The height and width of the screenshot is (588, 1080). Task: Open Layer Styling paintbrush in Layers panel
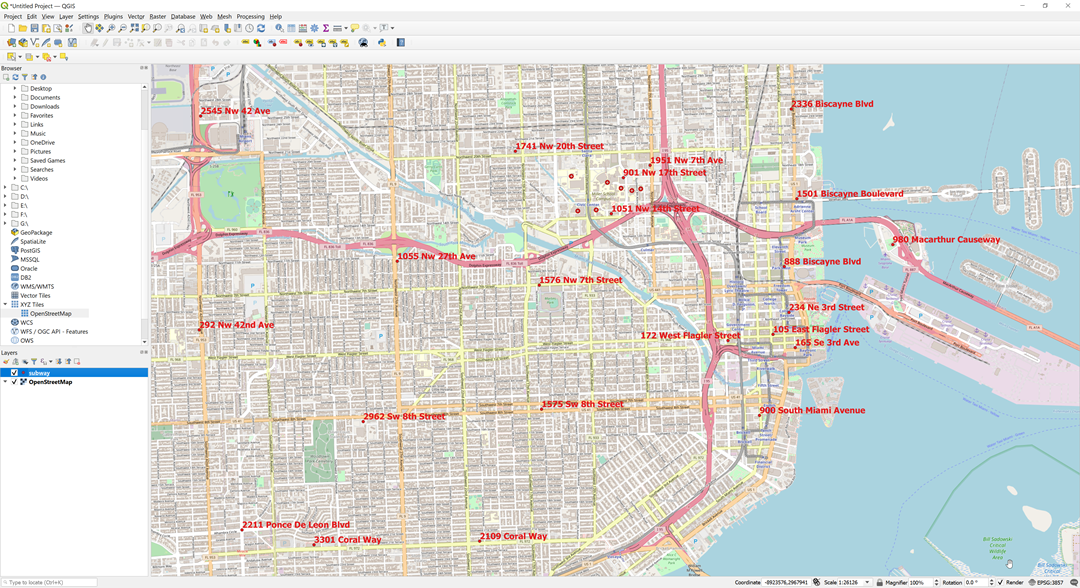tap(6, 361)
